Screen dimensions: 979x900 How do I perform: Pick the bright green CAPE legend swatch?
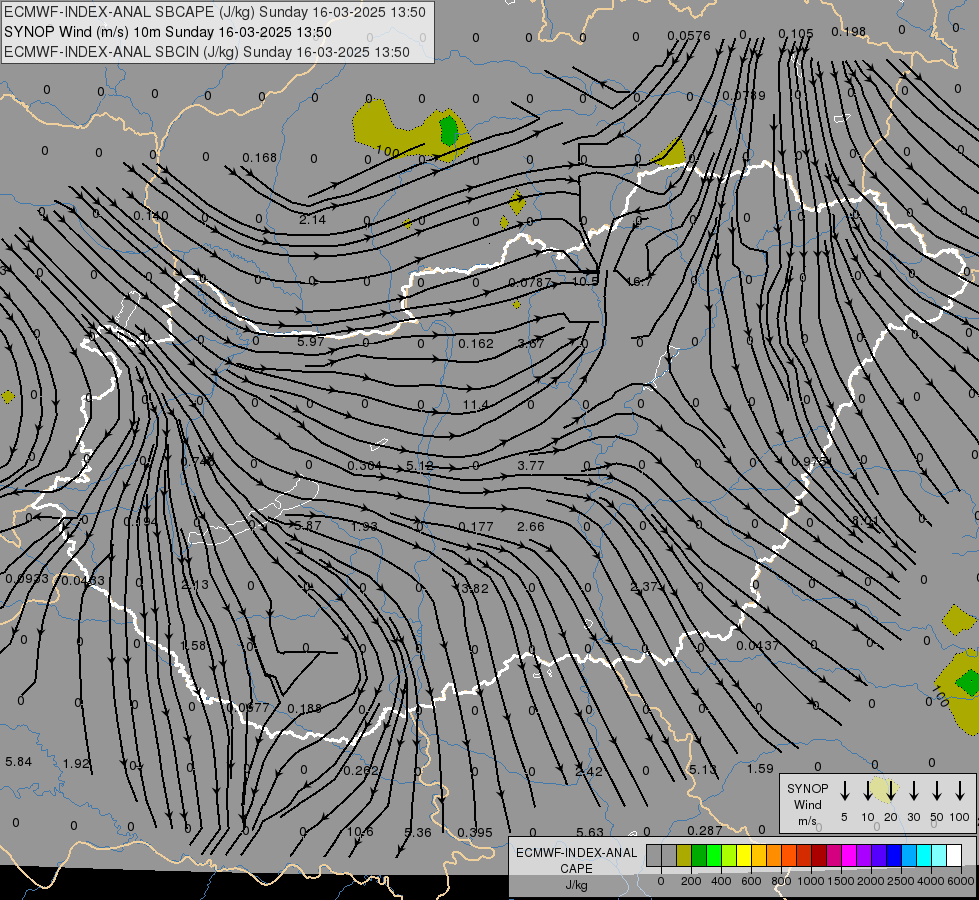[x=714, y=855]
